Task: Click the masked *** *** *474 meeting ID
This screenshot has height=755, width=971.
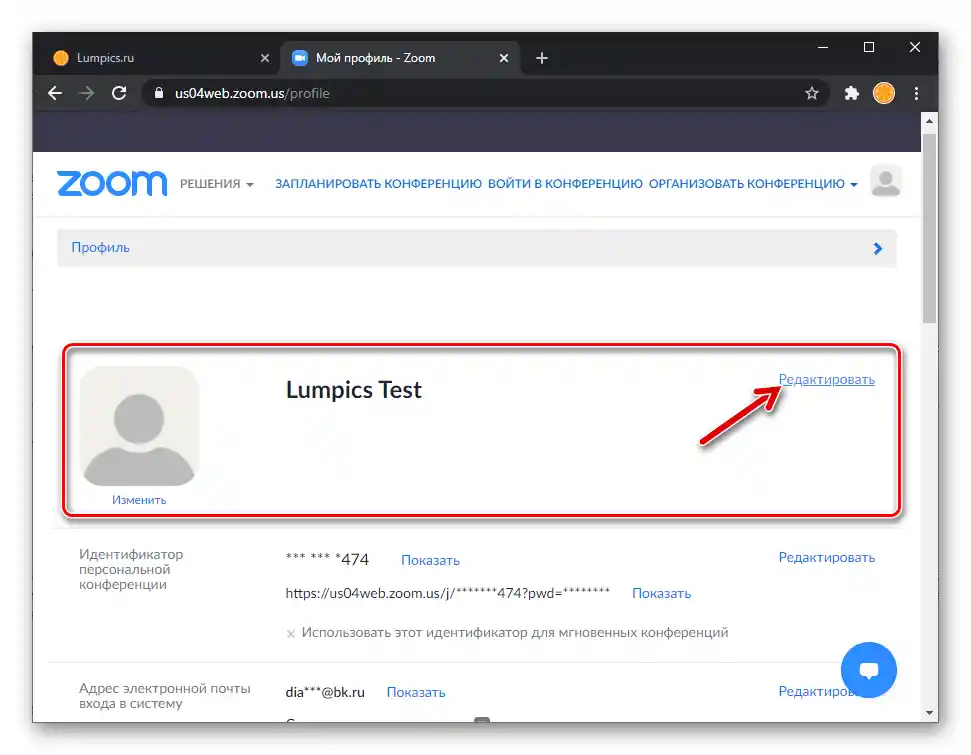Action: (x=327, y=559)
